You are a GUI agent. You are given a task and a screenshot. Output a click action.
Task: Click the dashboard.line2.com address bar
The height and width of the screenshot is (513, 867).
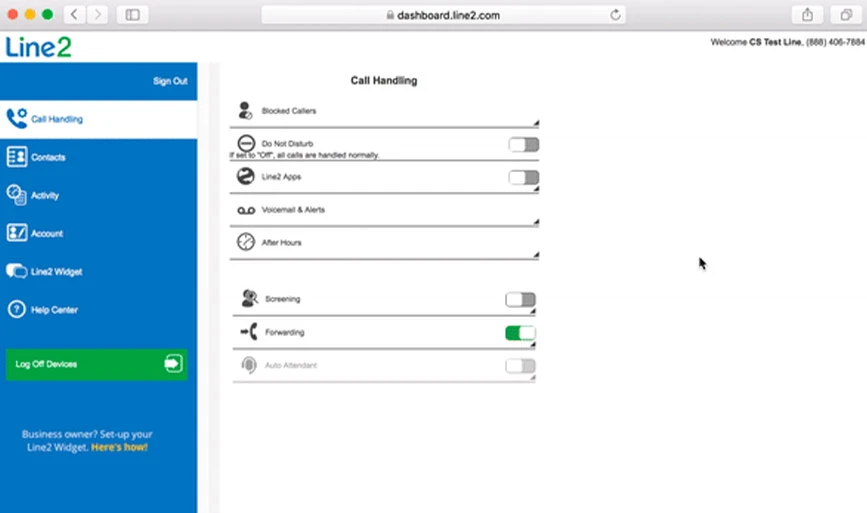tap(443, 15)
